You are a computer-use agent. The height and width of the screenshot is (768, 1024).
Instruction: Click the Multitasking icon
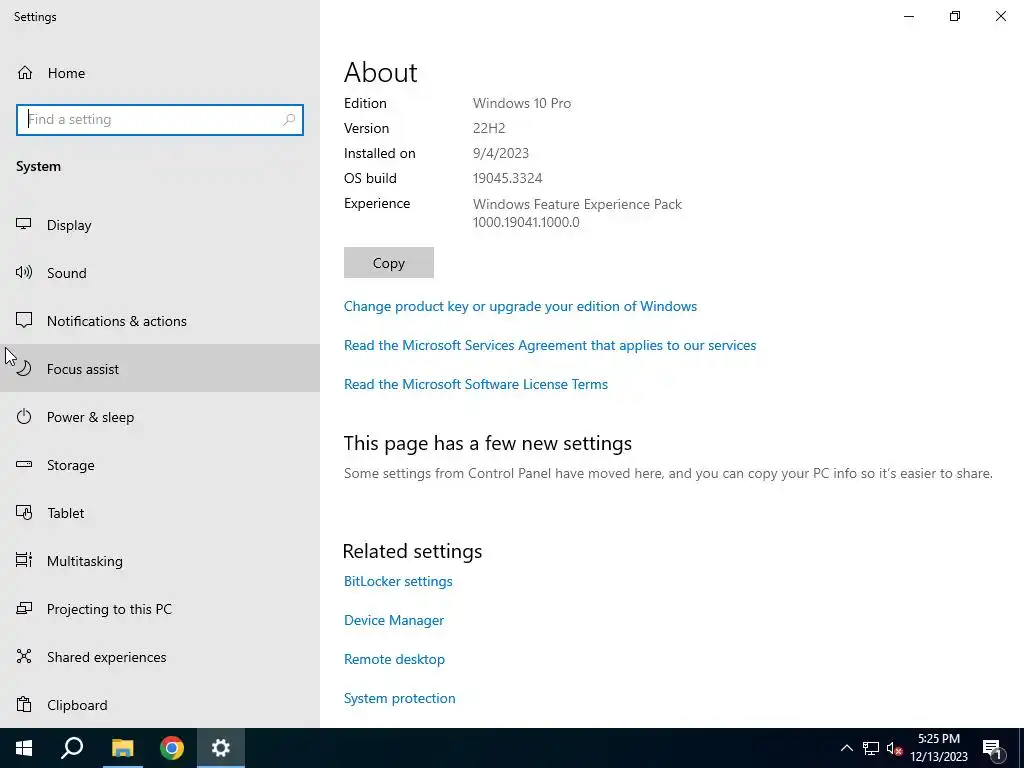[24, 560]
